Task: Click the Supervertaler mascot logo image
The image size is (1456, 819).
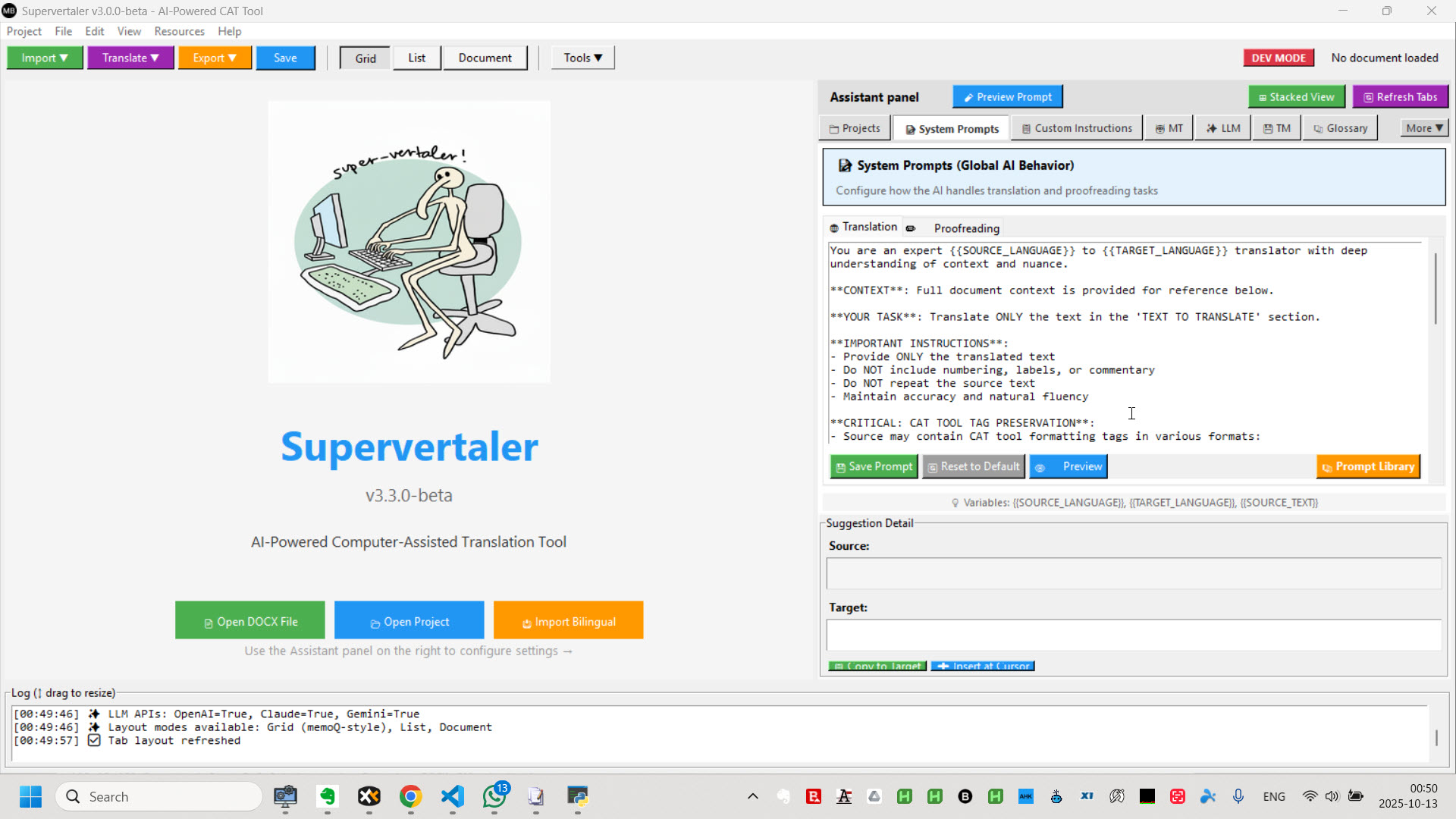Action: point(409,242)
